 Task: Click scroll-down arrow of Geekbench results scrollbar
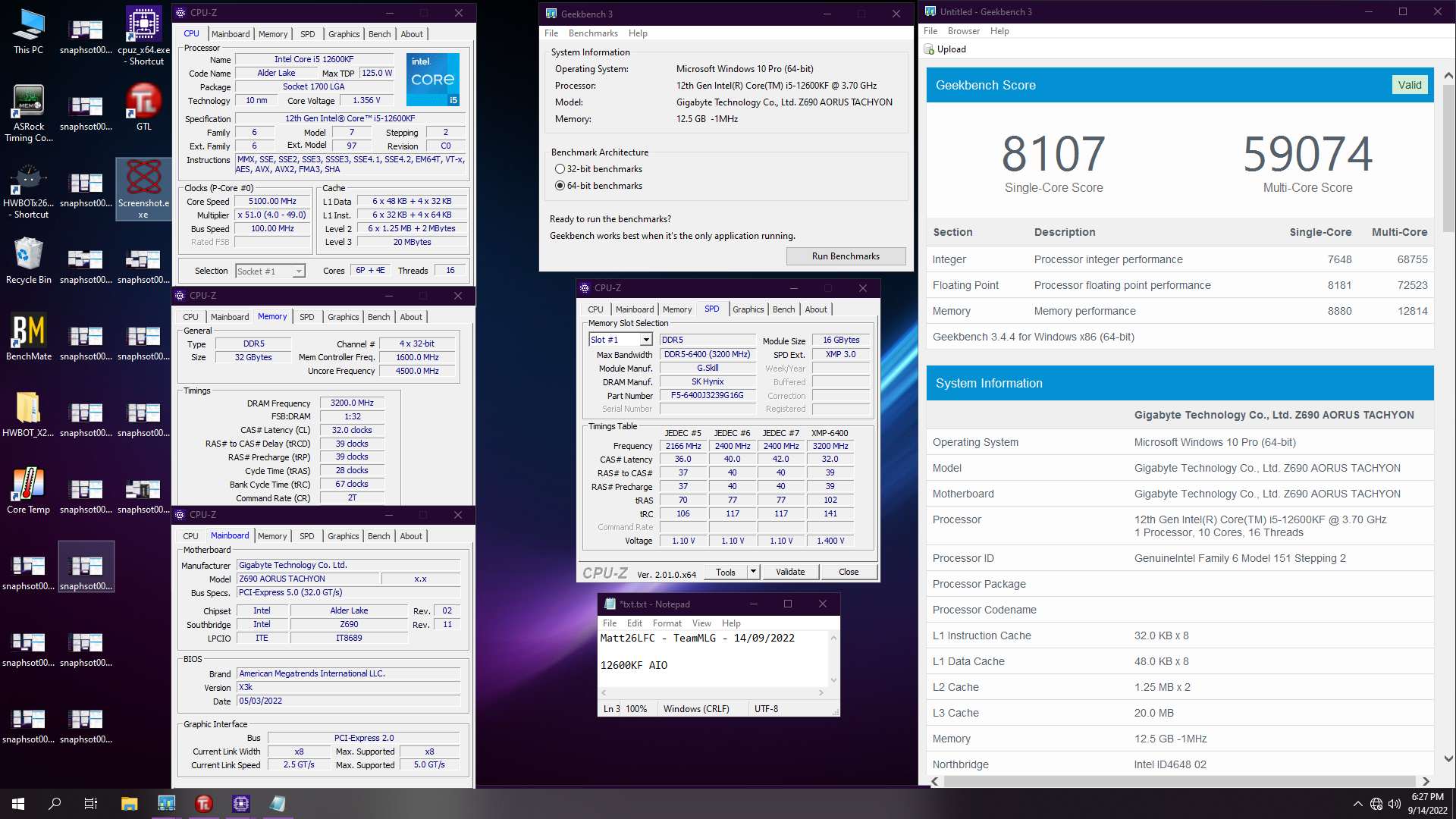pos(1448,759)
